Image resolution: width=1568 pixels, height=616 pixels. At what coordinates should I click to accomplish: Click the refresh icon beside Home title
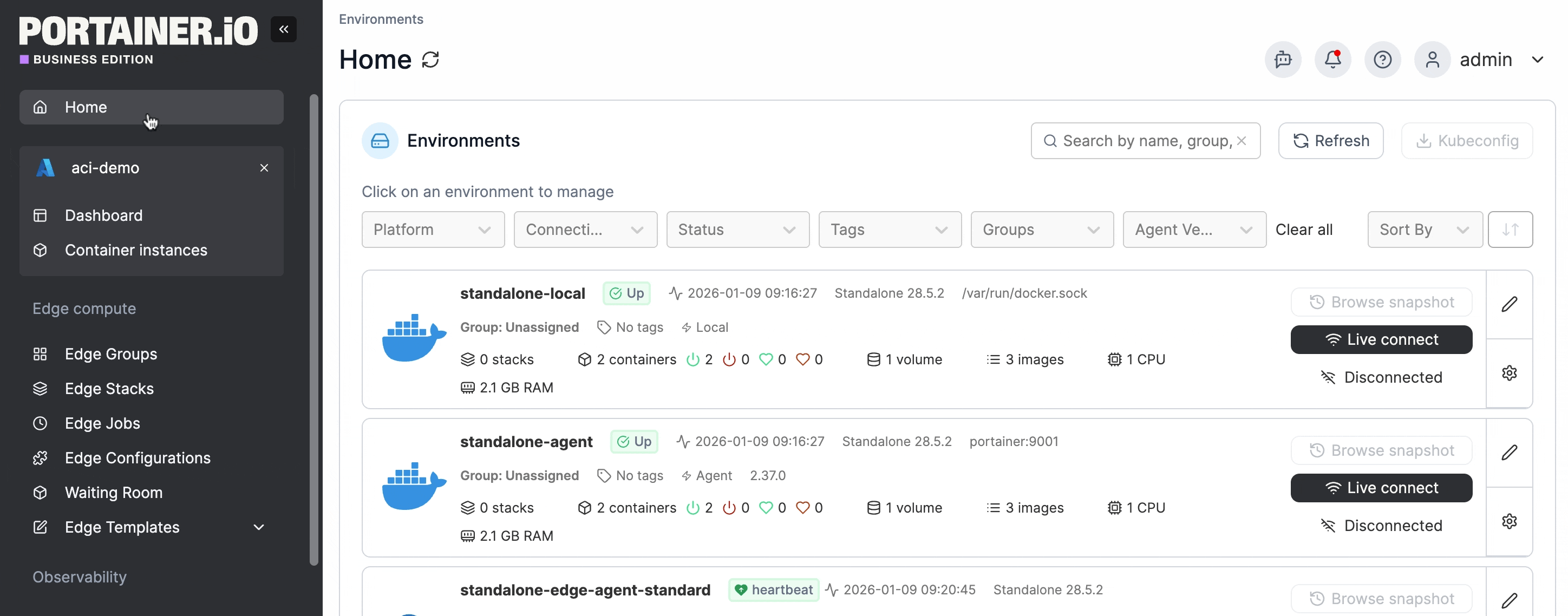point(430,60)
